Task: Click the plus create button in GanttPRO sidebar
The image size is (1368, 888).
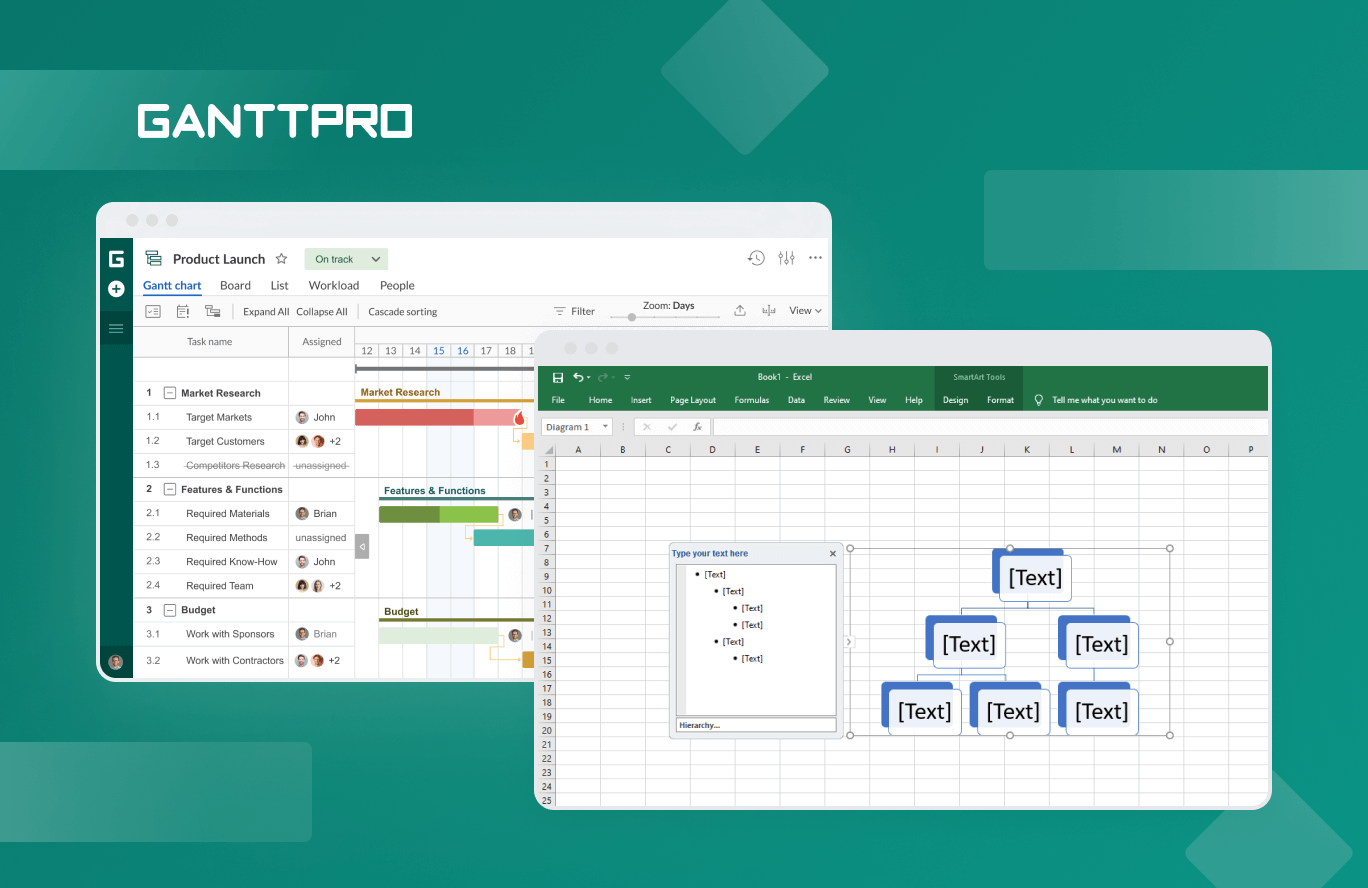Action: [x=116, y=289]
